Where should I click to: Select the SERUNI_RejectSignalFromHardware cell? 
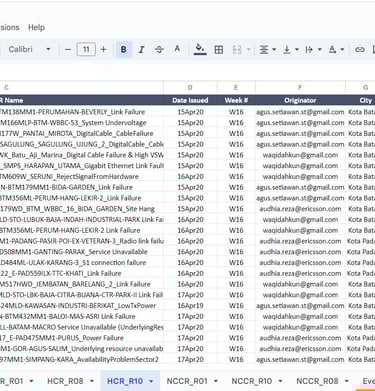(x=82, y=176)
